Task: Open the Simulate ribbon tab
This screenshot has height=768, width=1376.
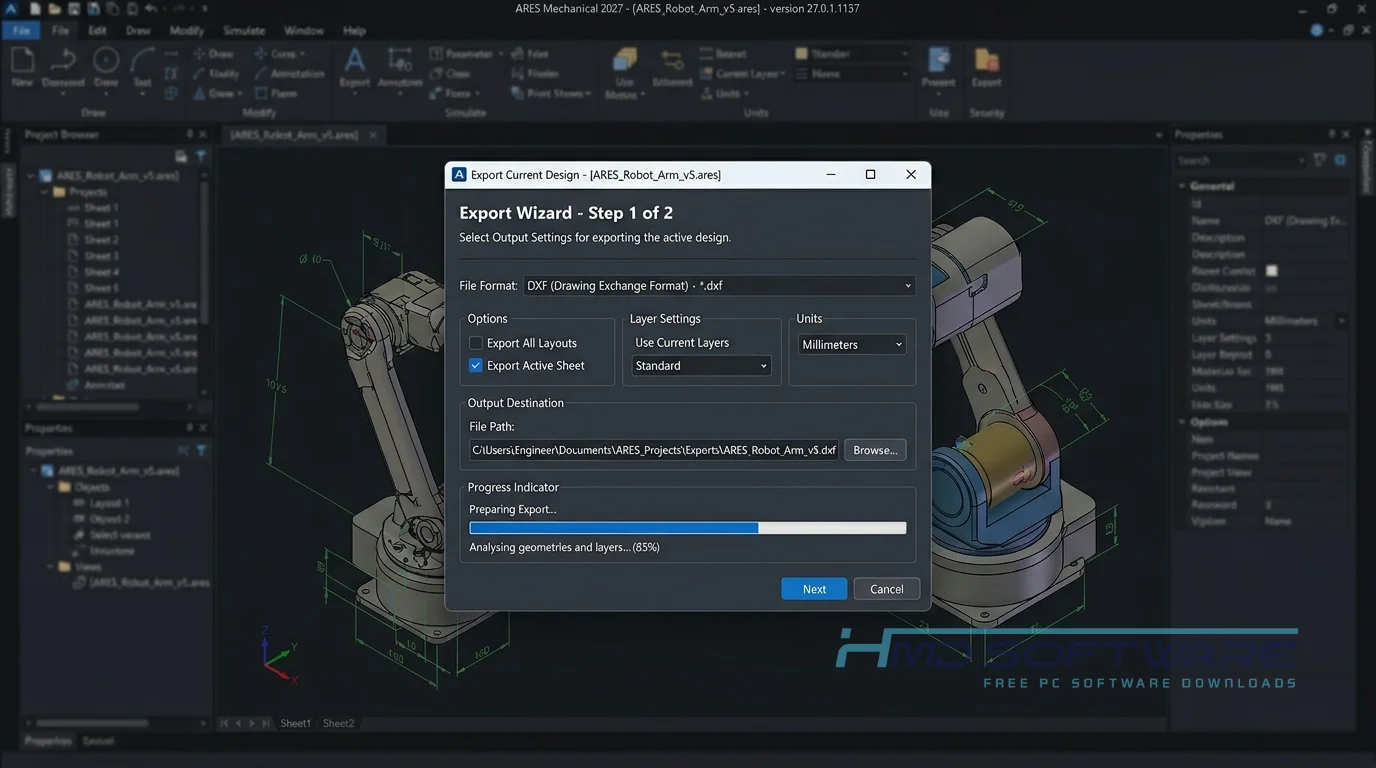Action: tap(244, 31)
